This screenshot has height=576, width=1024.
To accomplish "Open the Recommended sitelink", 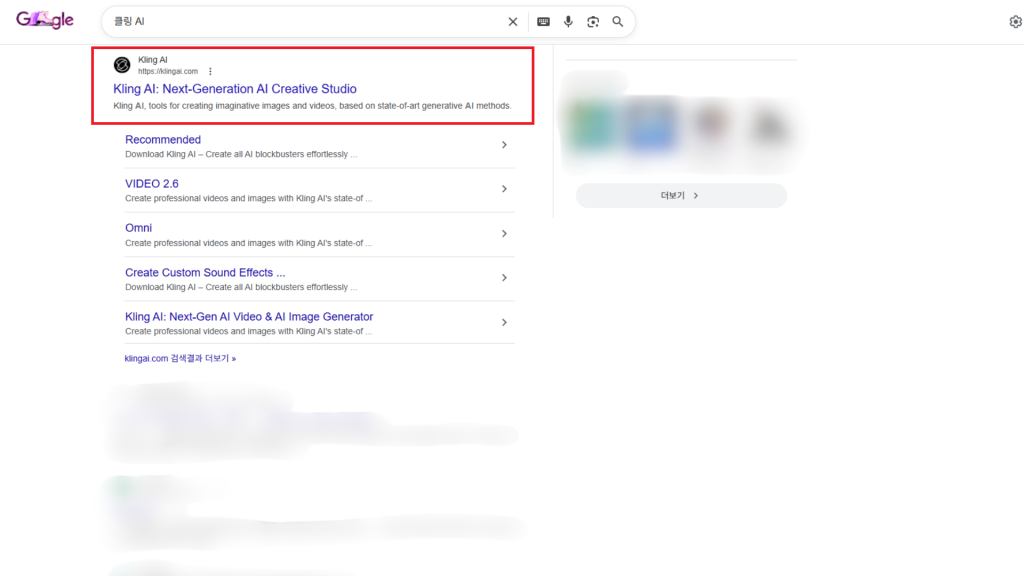I will [x=163, y=140].
